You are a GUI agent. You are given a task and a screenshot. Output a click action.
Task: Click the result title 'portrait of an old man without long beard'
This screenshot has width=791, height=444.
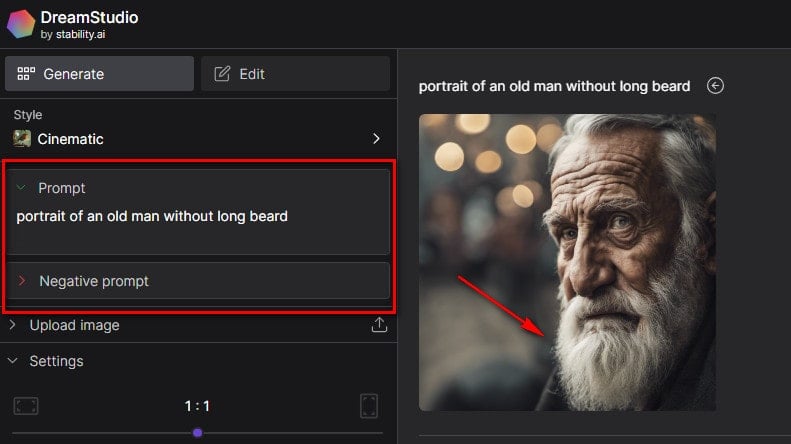point(554,86)
